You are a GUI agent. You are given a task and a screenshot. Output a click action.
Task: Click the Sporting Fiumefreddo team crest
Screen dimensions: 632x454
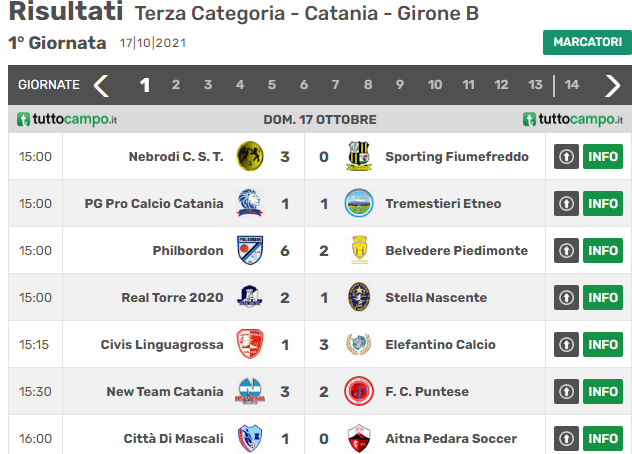coord(359,156)
